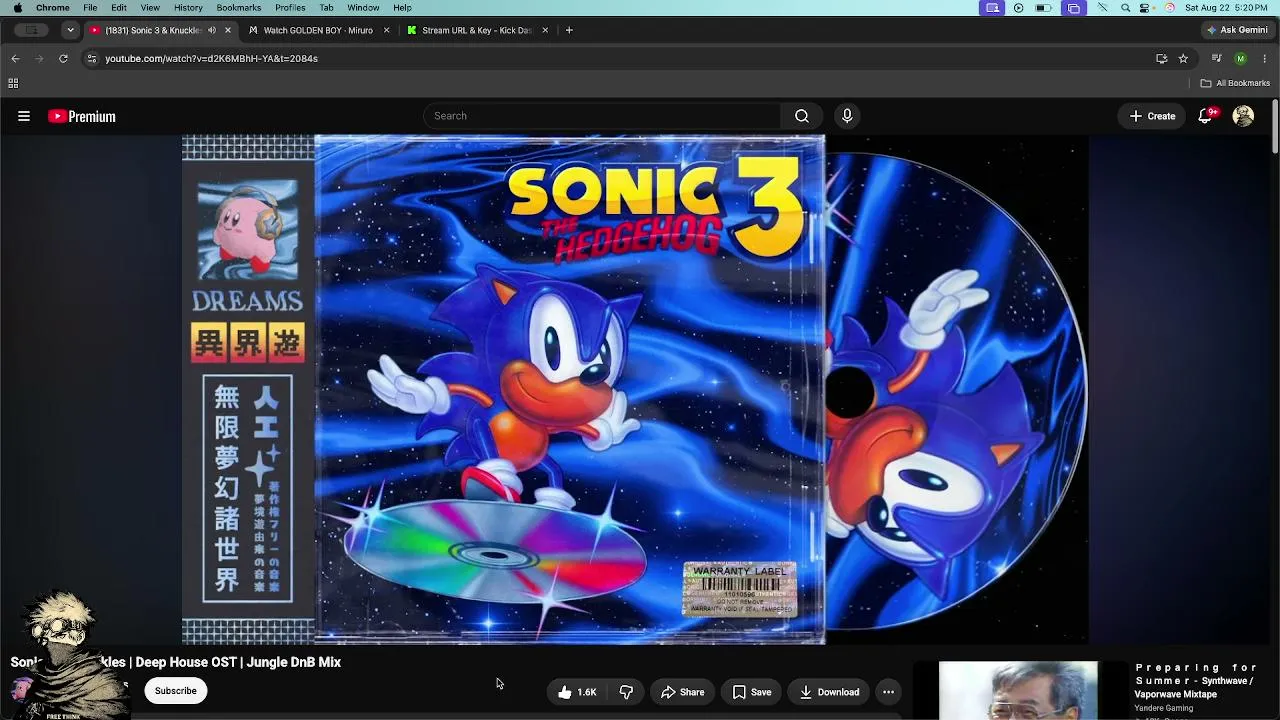Open the Chrome File menu

point(90,8)
